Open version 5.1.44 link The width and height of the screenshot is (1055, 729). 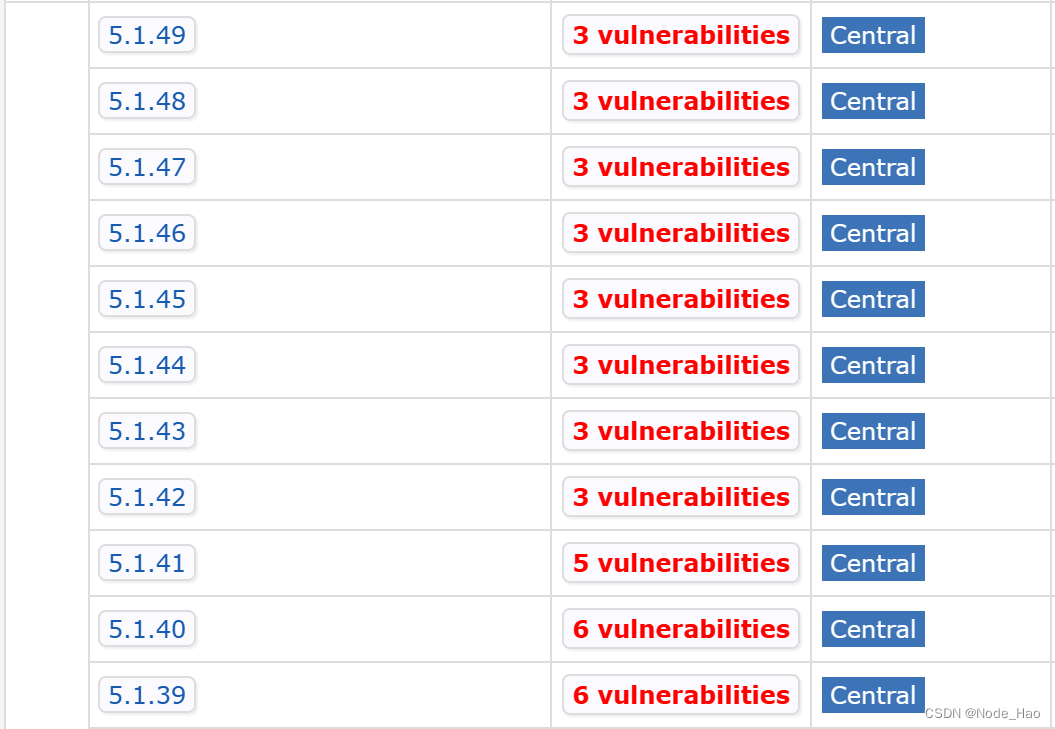point(147,365)
